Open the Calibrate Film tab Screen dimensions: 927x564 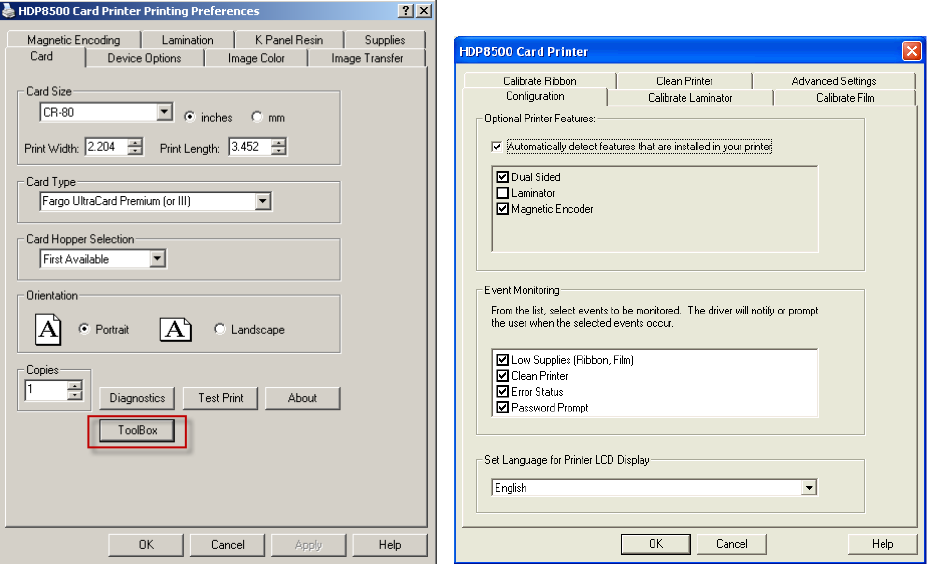tap(845, 98)
